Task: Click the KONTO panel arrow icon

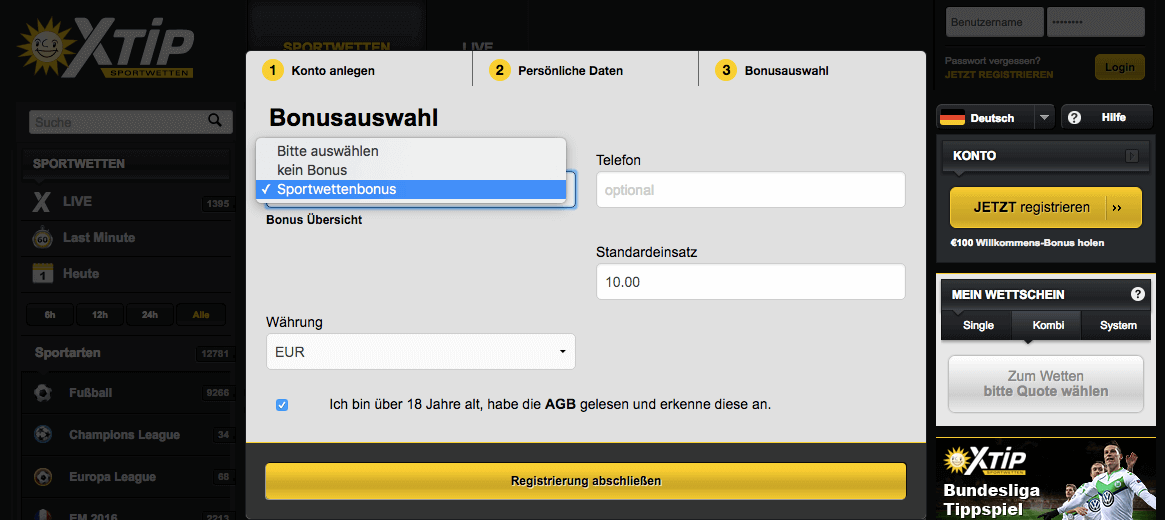Action: click(x=1132, y=156)
